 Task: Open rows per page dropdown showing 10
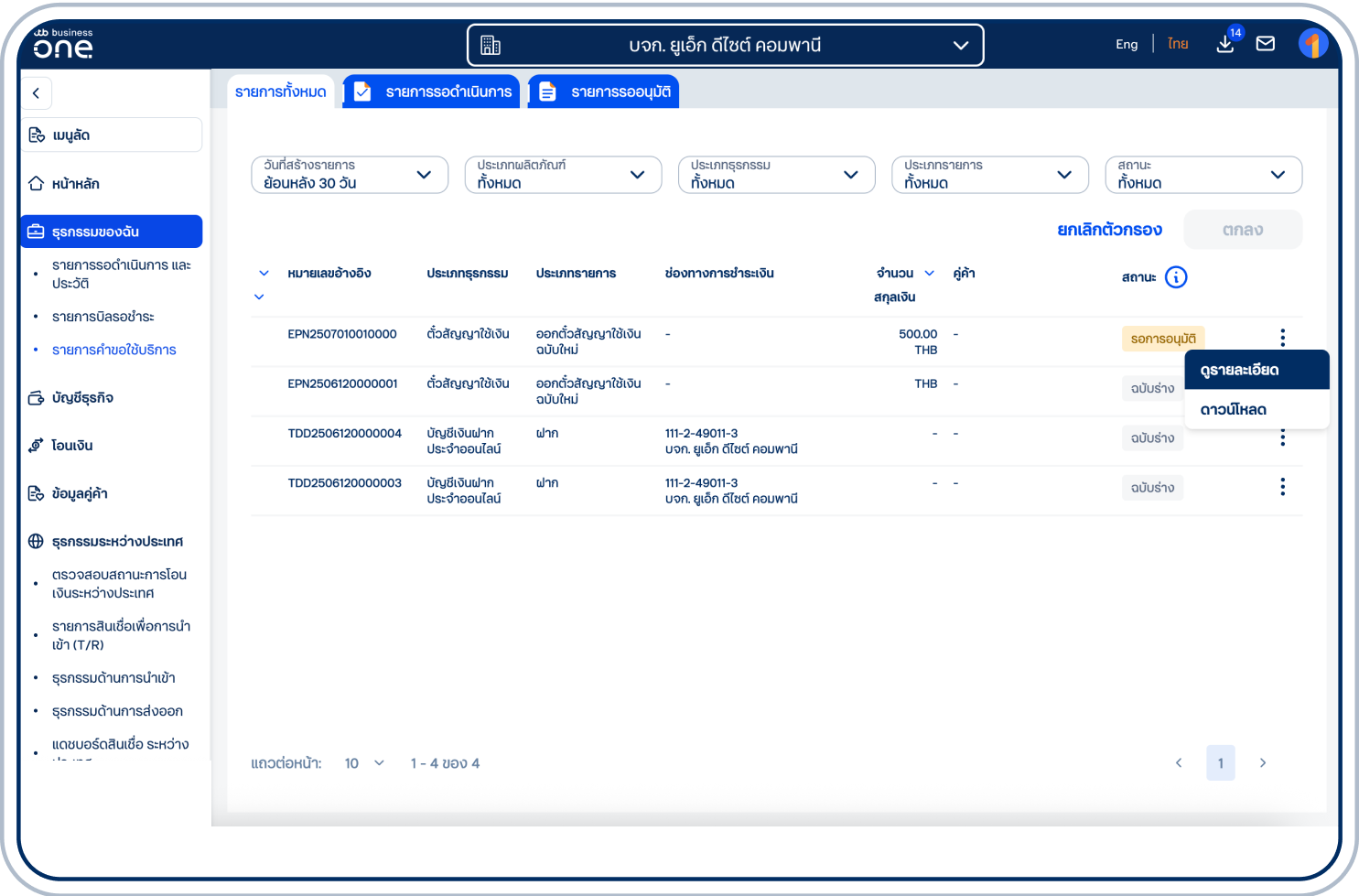364,763
